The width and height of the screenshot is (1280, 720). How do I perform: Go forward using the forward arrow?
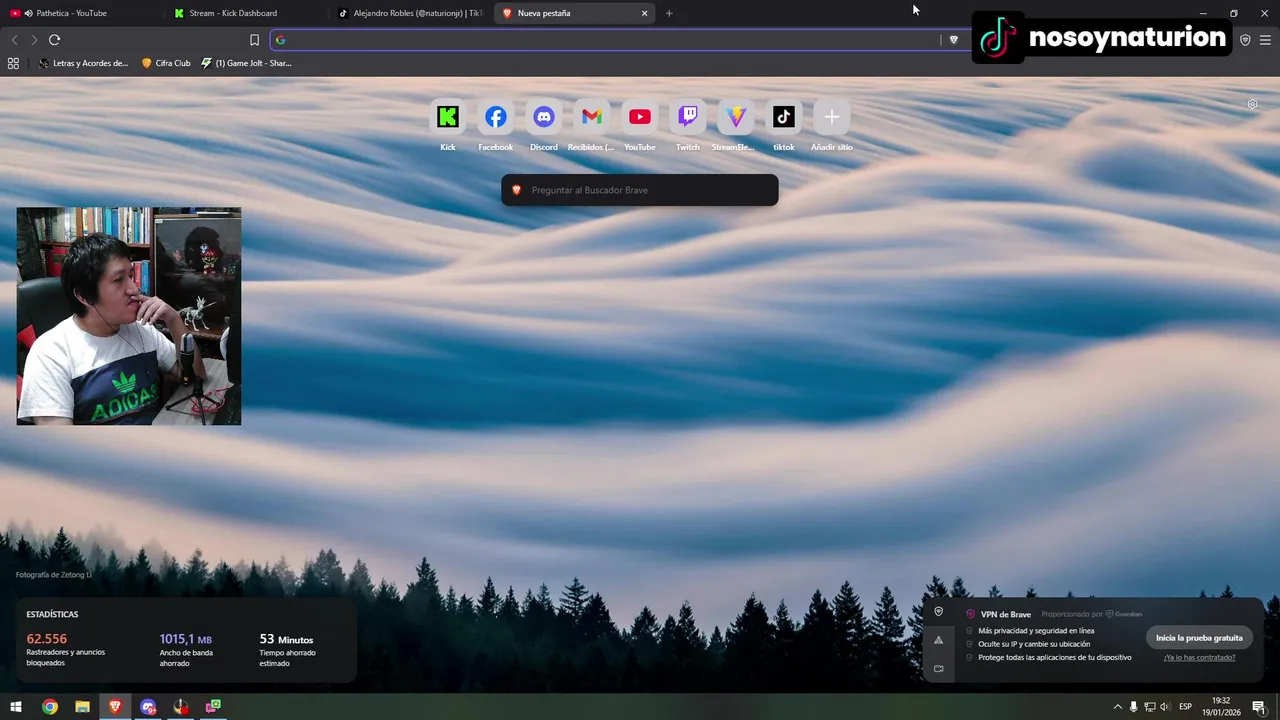click(34, 40)
